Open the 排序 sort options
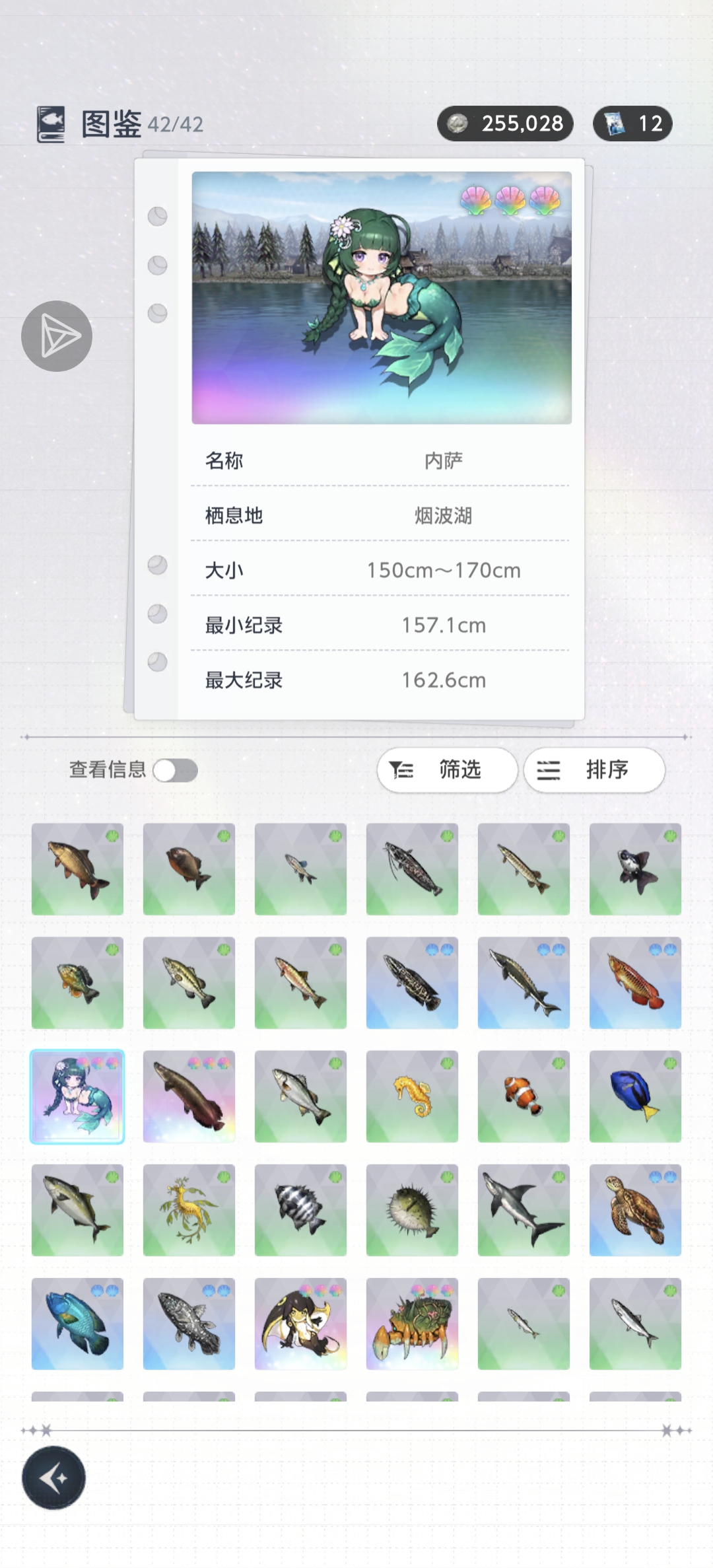 (x=594, y=770)
